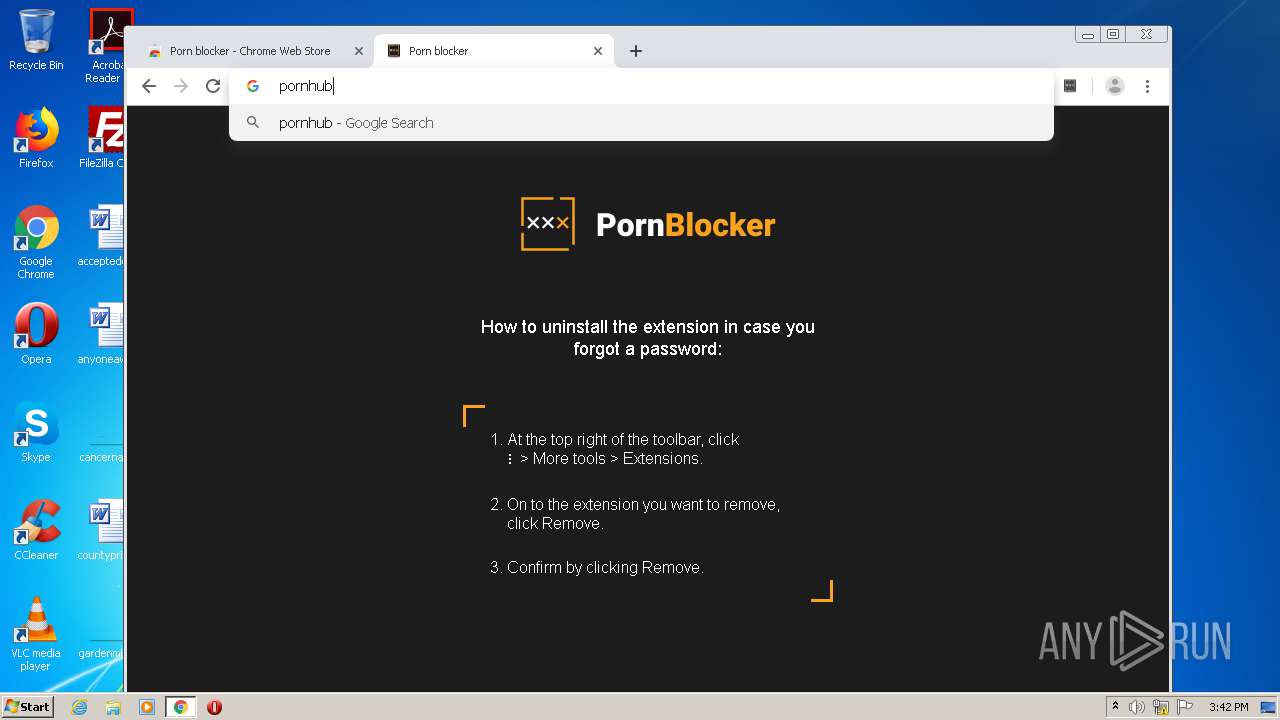Close the Chrome Web Store tab
Image resolution: width=1280 pixels, height=720 pixels.
point(359,51)
